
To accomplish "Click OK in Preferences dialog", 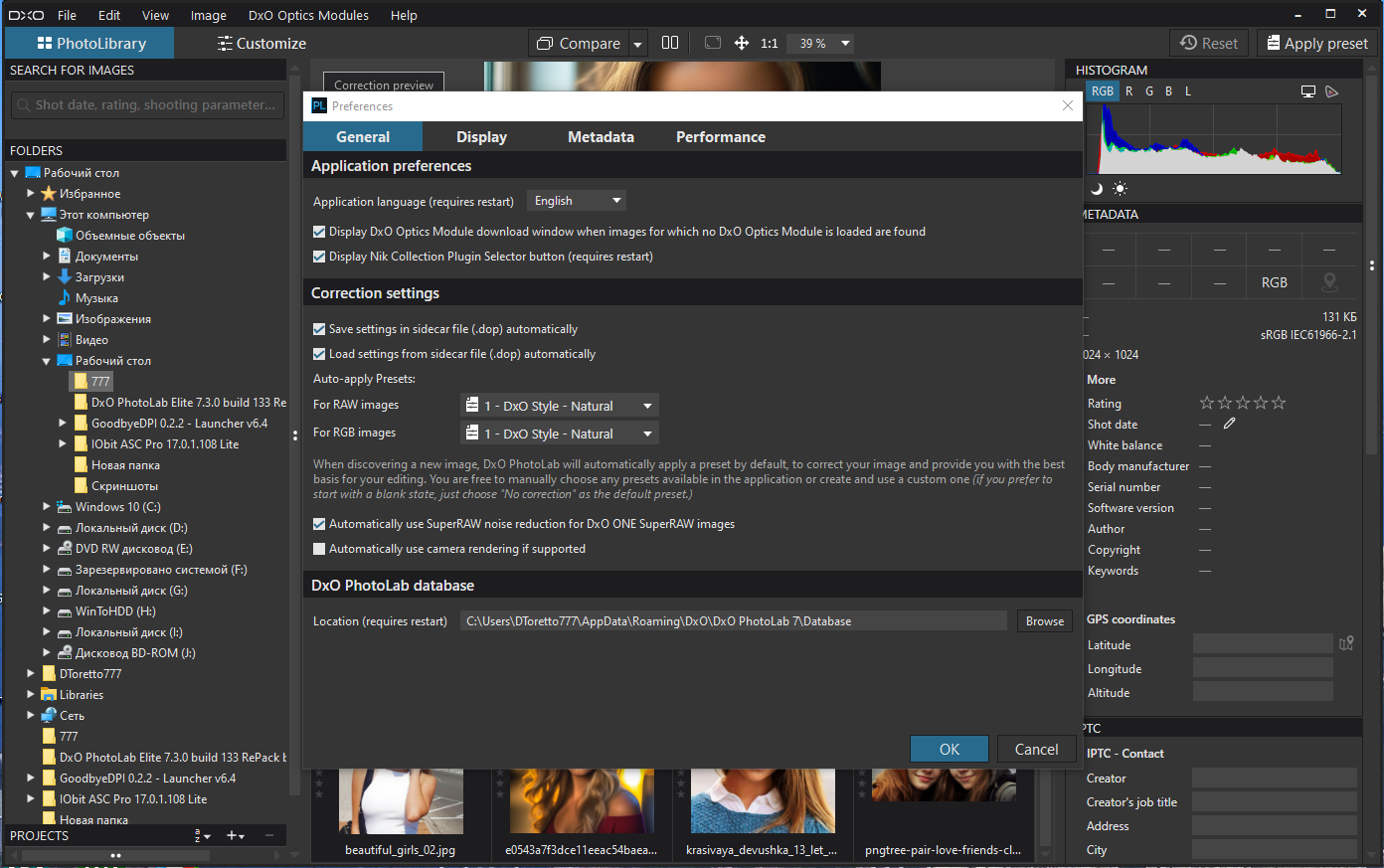I will 950,749.
